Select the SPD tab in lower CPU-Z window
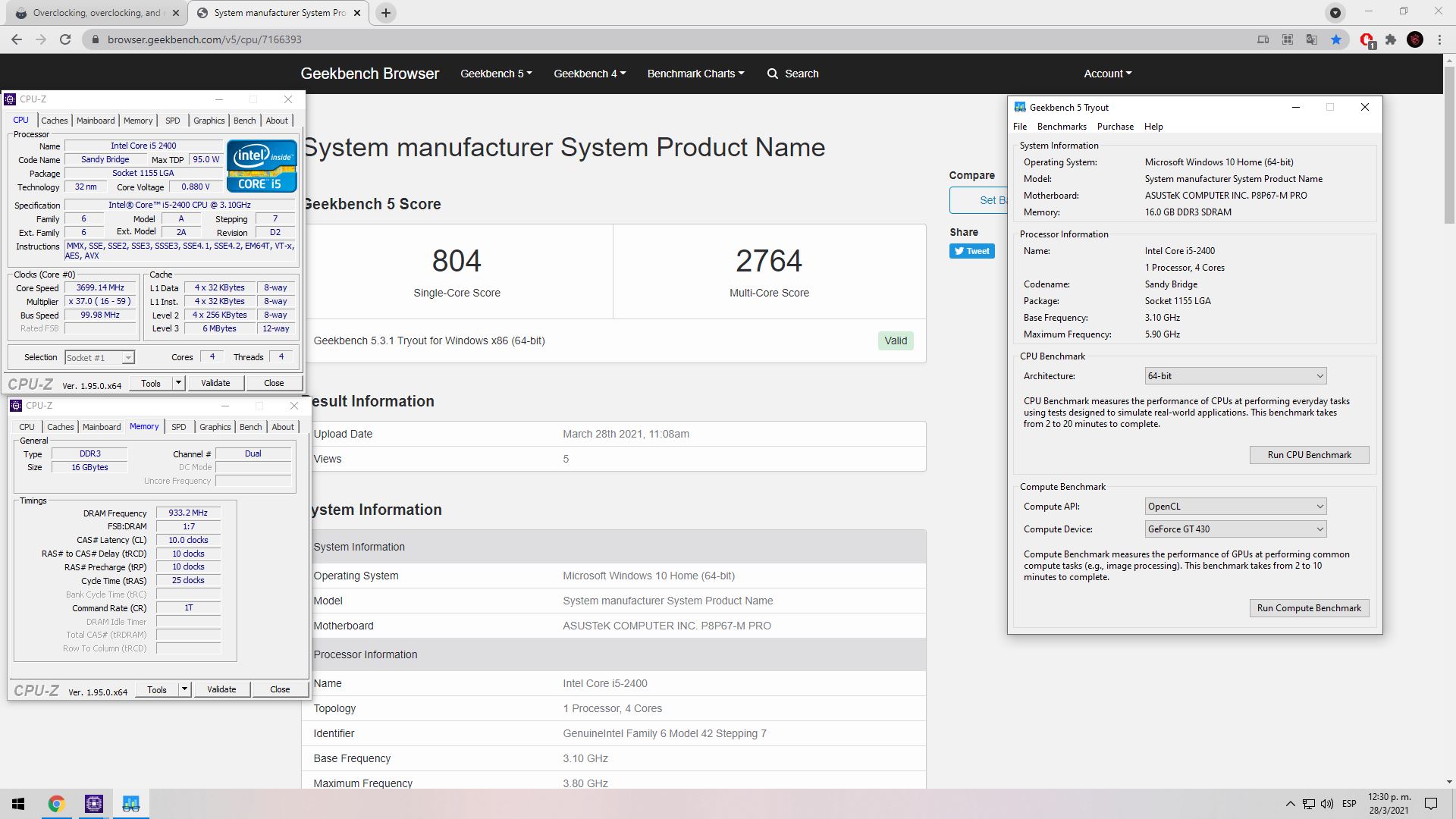 pyautogui.click(x=178, y=427)
